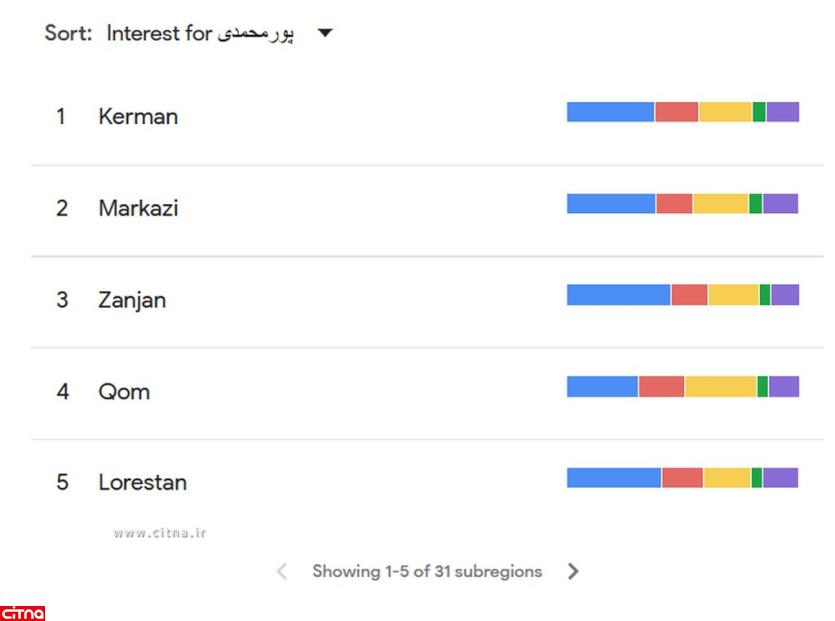Click yellow segment of Kerman bar
Viewport: 835px width, 621px height.
point(725,112)
